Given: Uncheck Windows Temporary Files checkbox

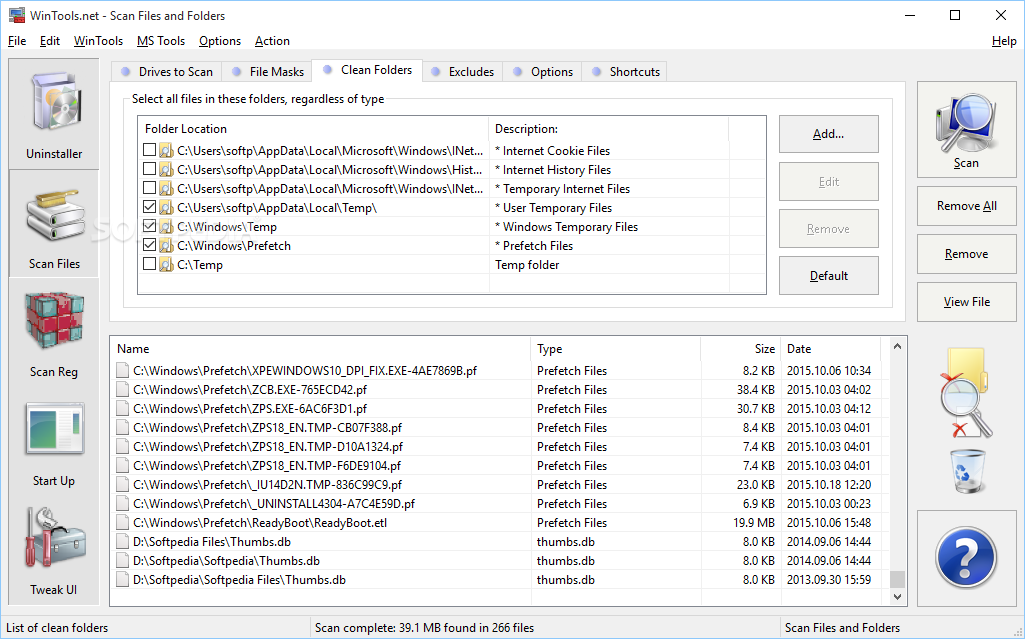Looking at the screenshot, I should click(149, 226).
